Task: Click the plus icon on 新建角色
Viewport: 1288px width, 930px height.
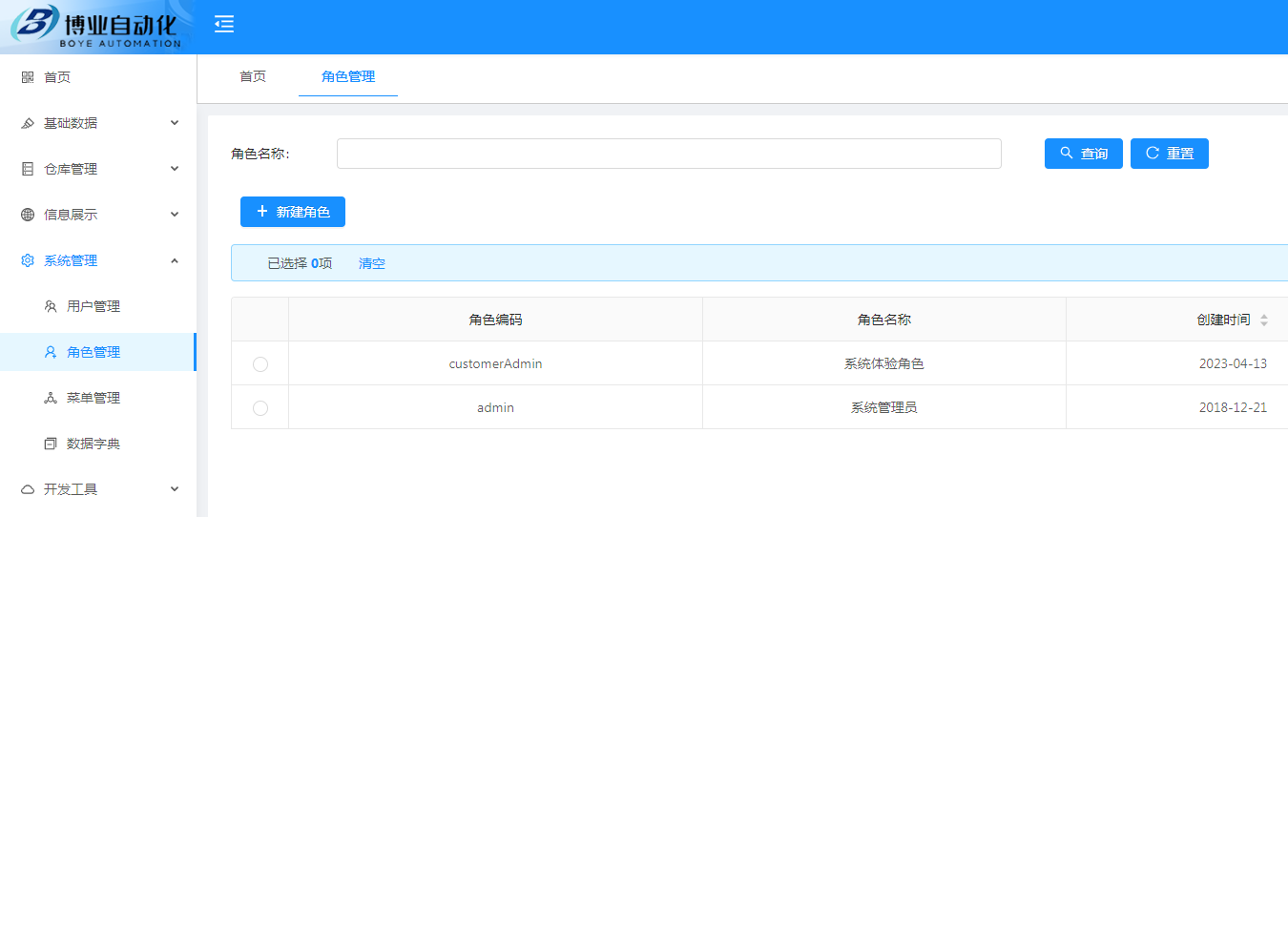Action: click(262, 211)
